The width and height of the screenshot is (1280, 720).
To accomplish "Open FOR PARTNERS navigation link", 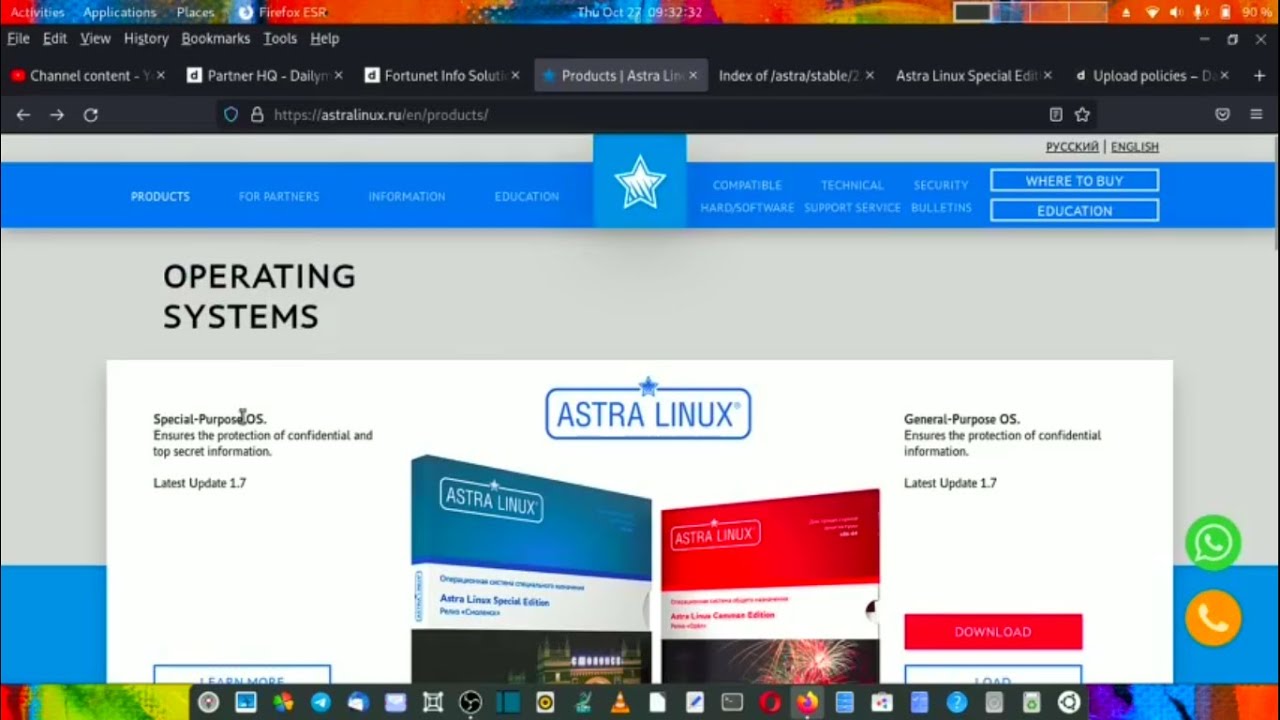I will (x=279, y=197).
